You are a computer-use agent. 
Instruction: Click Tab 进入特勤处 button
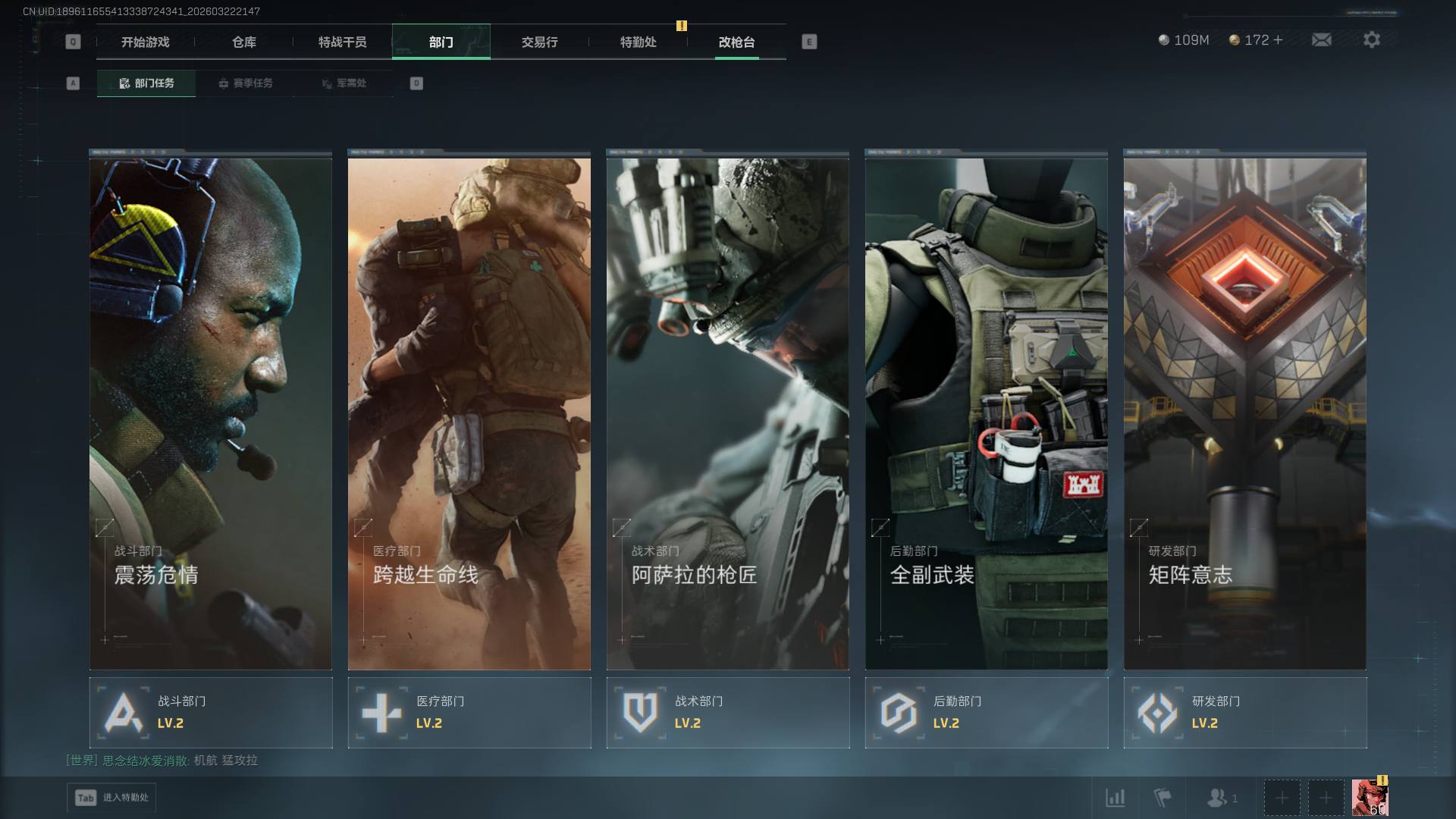click(111, 798)
